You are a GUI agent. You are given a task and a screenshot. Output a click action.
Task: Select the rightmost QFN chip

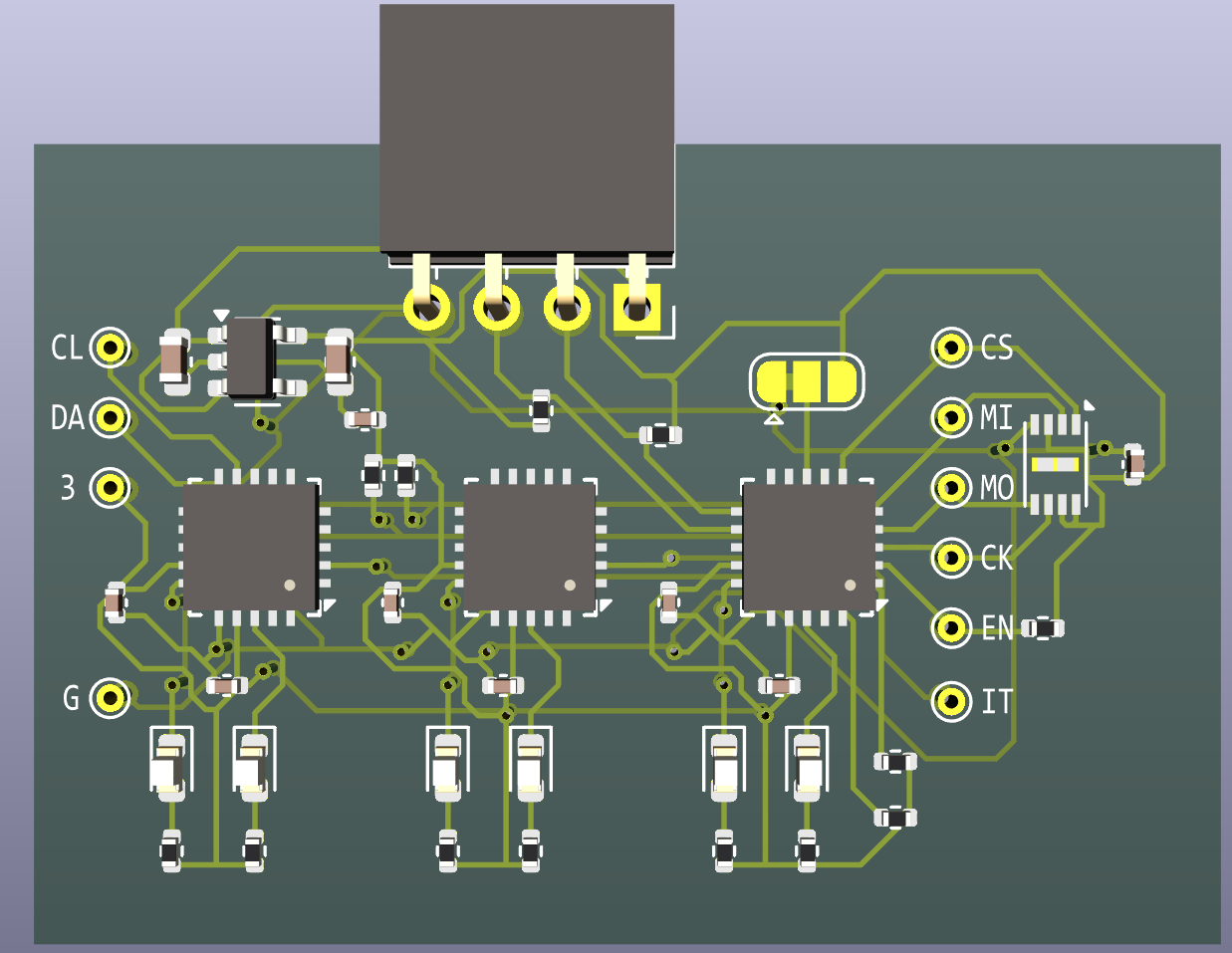[x=810, y=548]
